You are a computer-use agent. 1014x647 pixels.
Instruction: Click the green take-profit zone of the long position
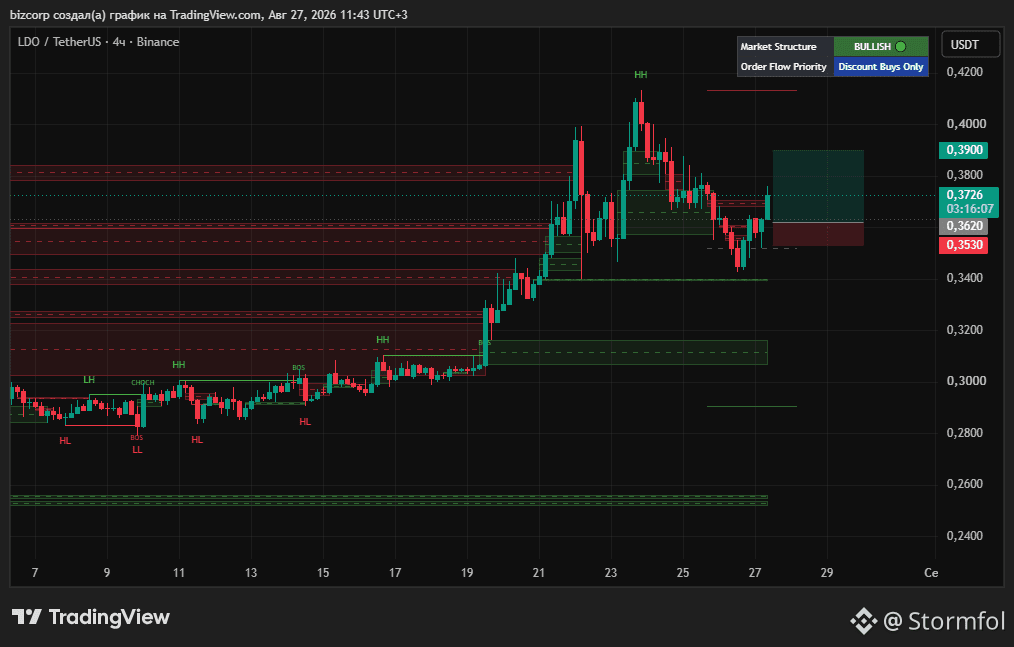tap(818, 186)
